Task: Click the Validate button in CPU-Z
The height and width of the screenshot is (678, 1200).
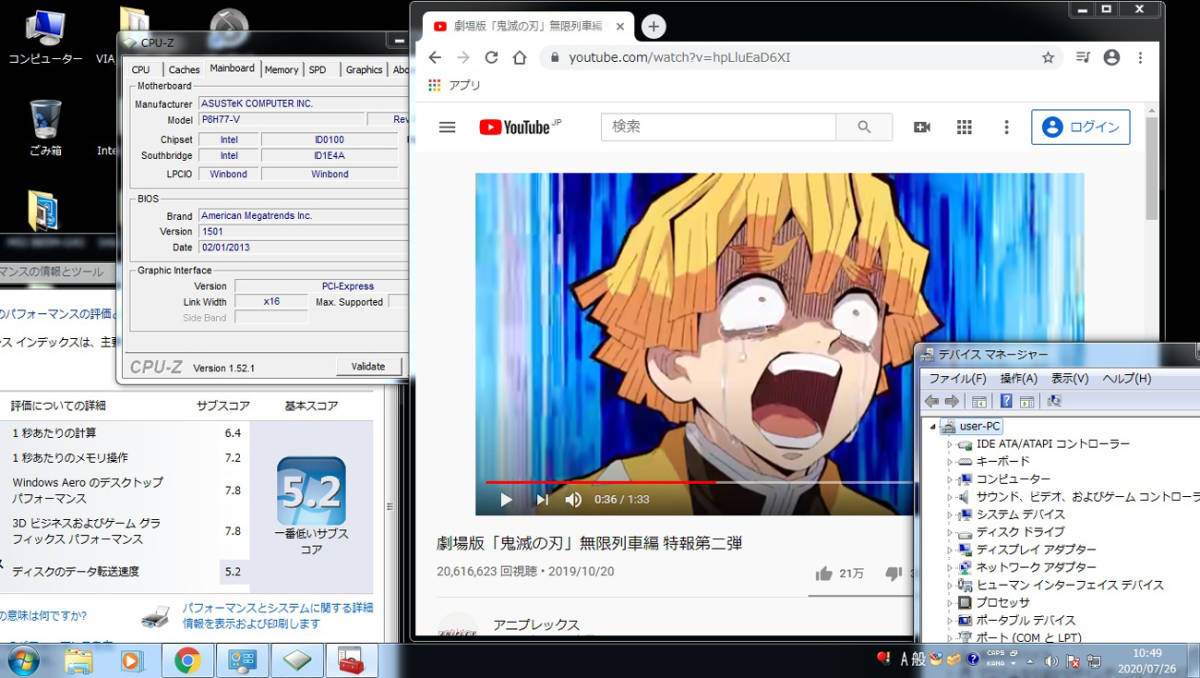Action: pos(368,366)
